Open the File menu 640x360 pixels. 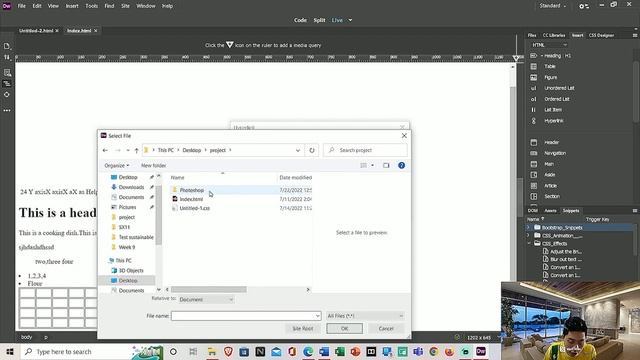(x=22, y=6)
